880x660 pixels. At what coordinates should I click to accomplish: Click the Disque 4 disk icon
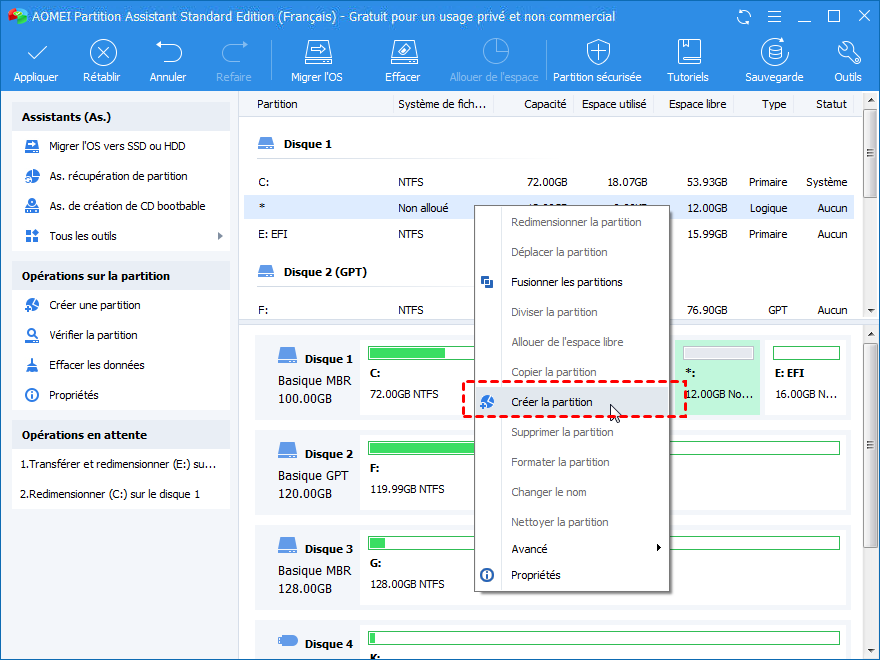[x=287, y=640]
